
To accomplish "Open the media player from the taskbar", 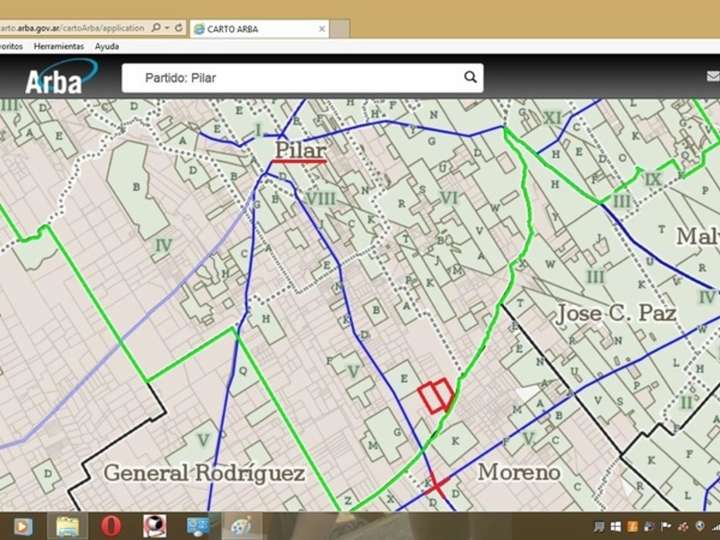I will coord(22,526).
